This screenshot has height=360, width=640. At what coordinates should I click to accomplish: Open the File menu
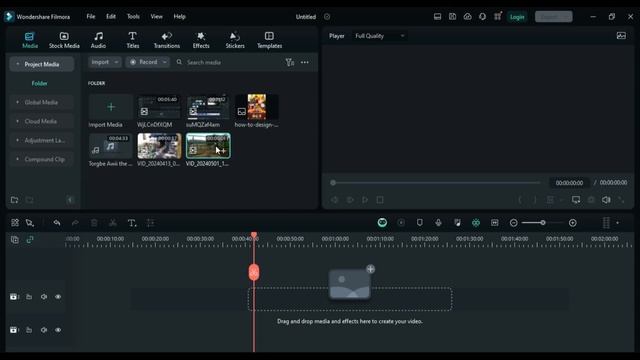coord(91,17)
